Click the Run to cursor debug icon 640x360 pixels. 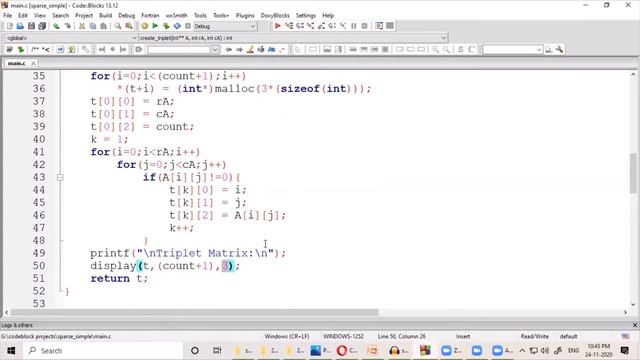coord(289,26)
